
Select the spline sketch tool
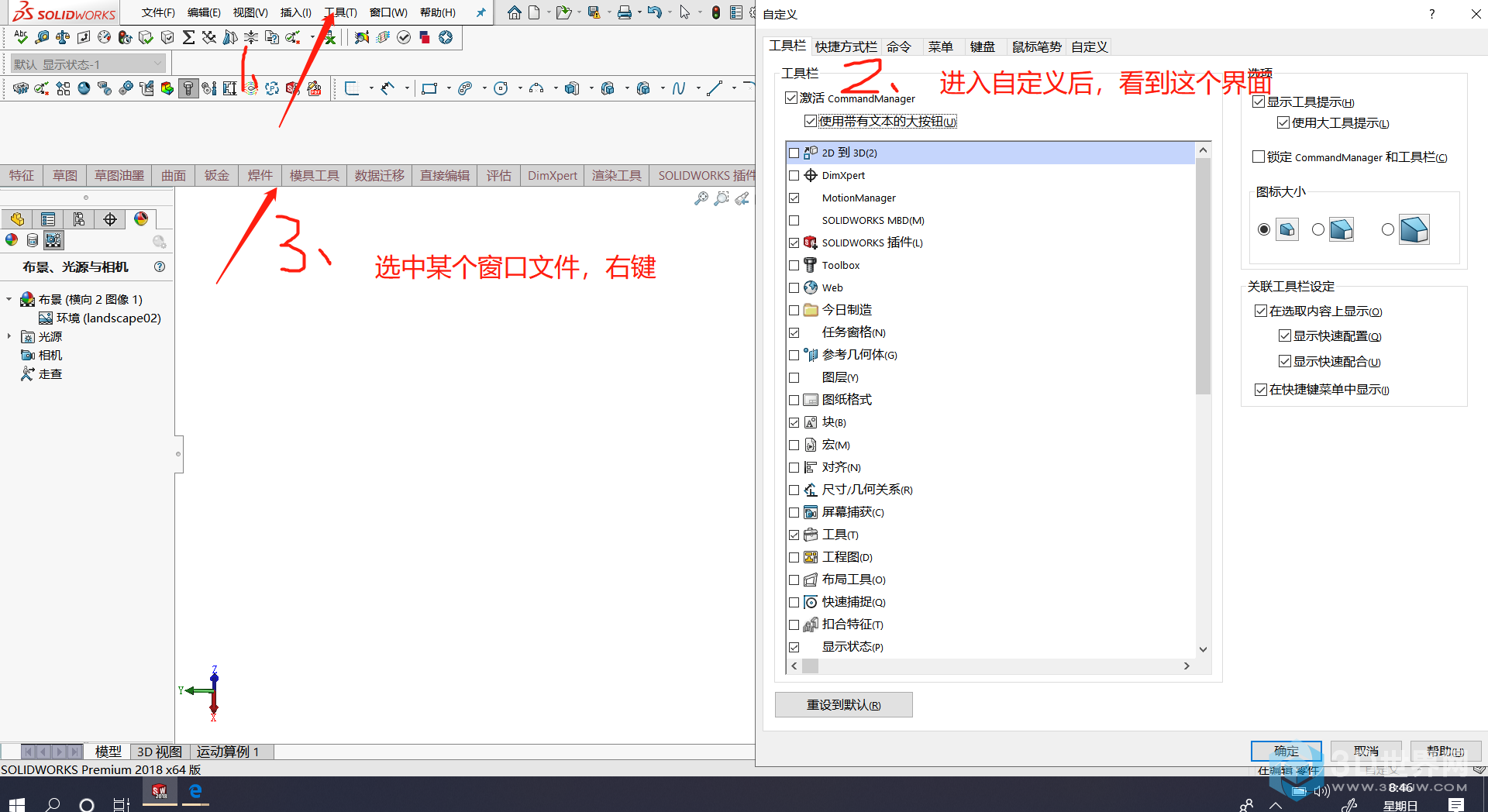[679, 88]
